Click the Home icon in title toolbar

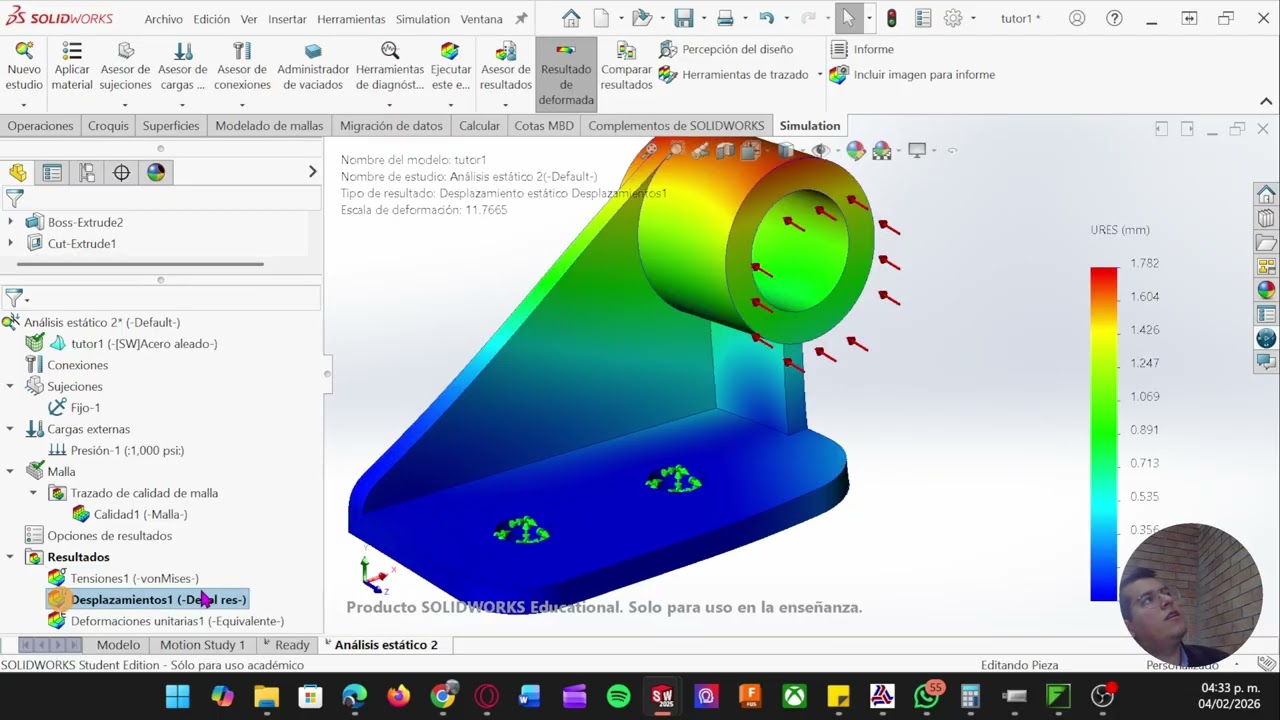[x=571, y=18]
